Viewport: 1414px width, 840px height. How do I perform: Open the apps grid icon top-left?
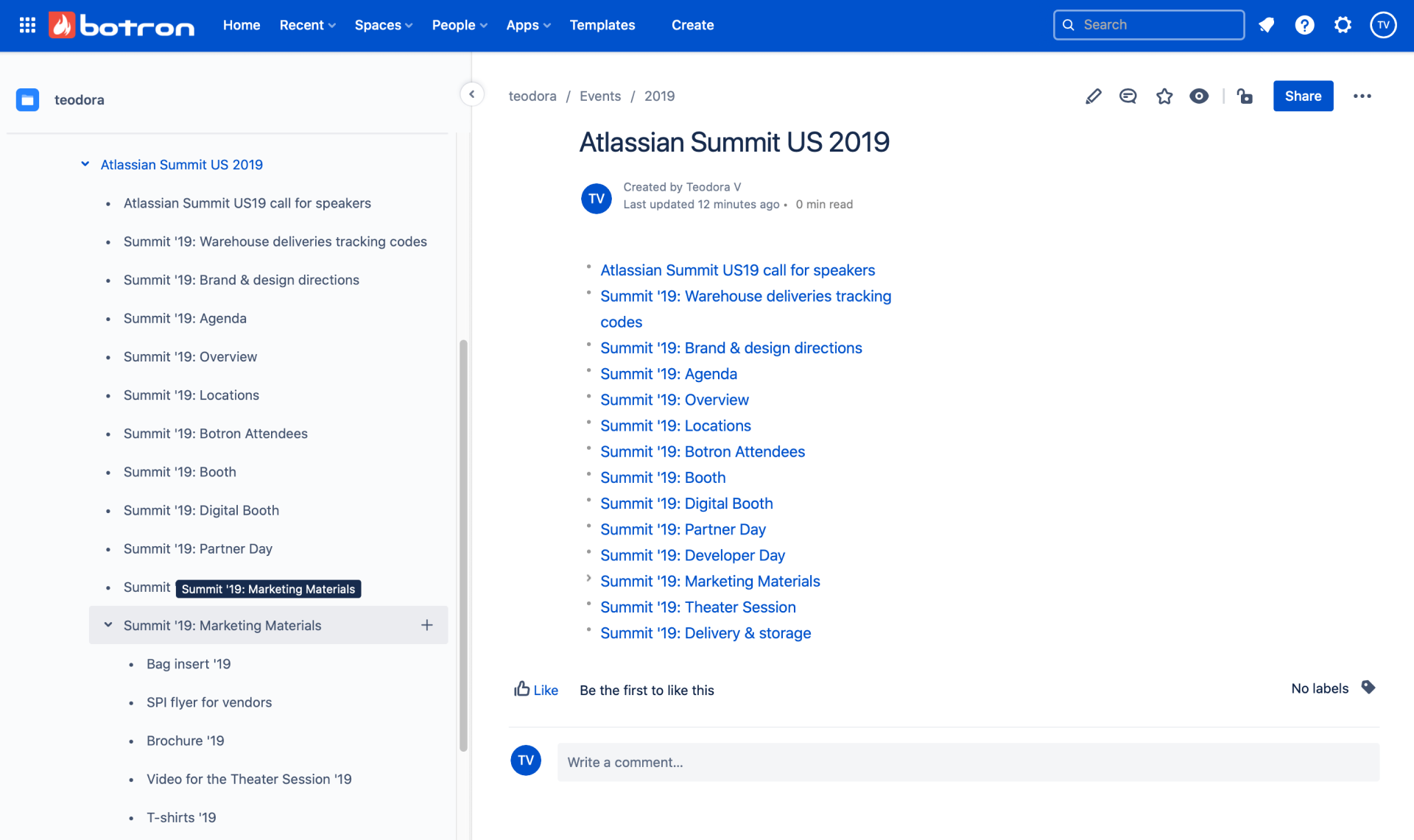point(27,25)
